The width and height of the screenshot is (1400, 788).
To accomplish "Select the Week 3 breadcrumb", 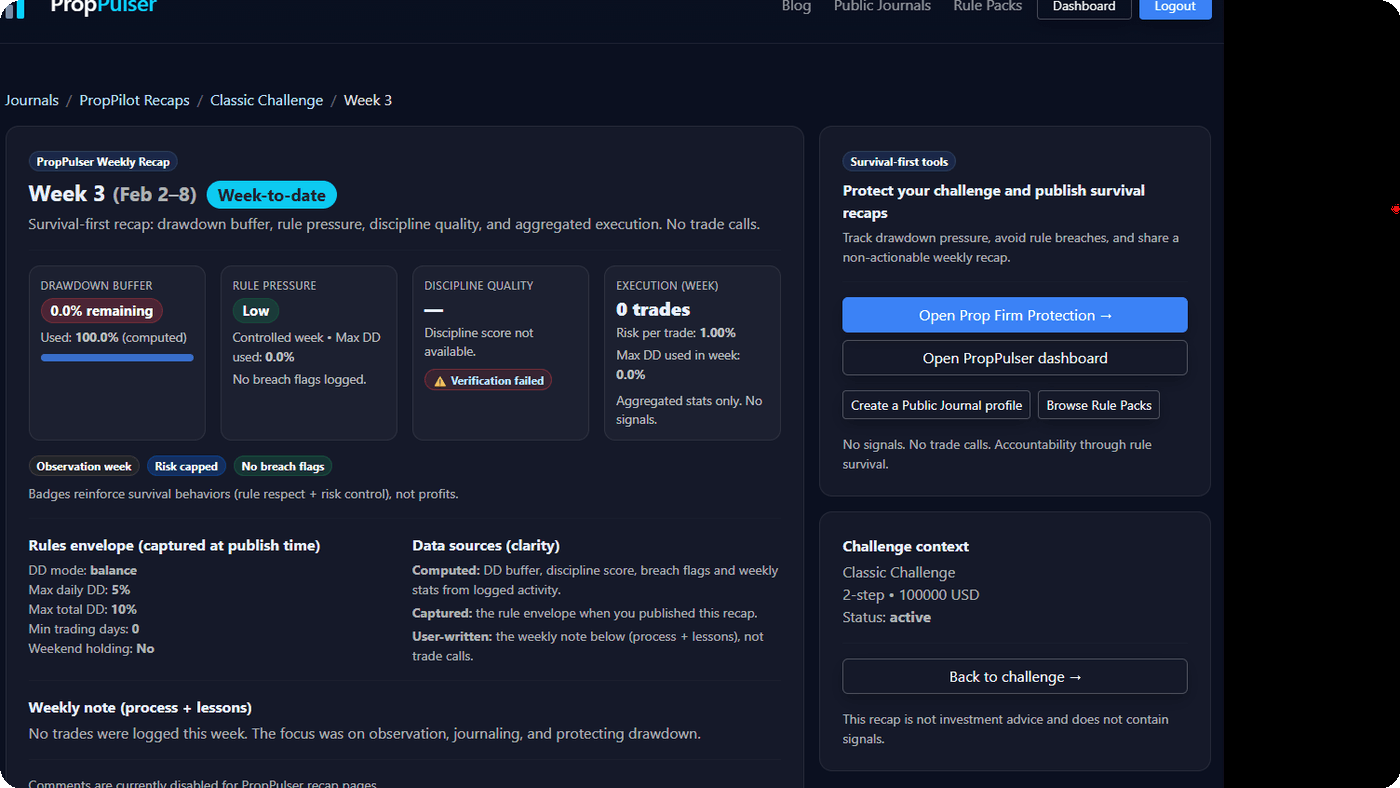I will point(368,100).
